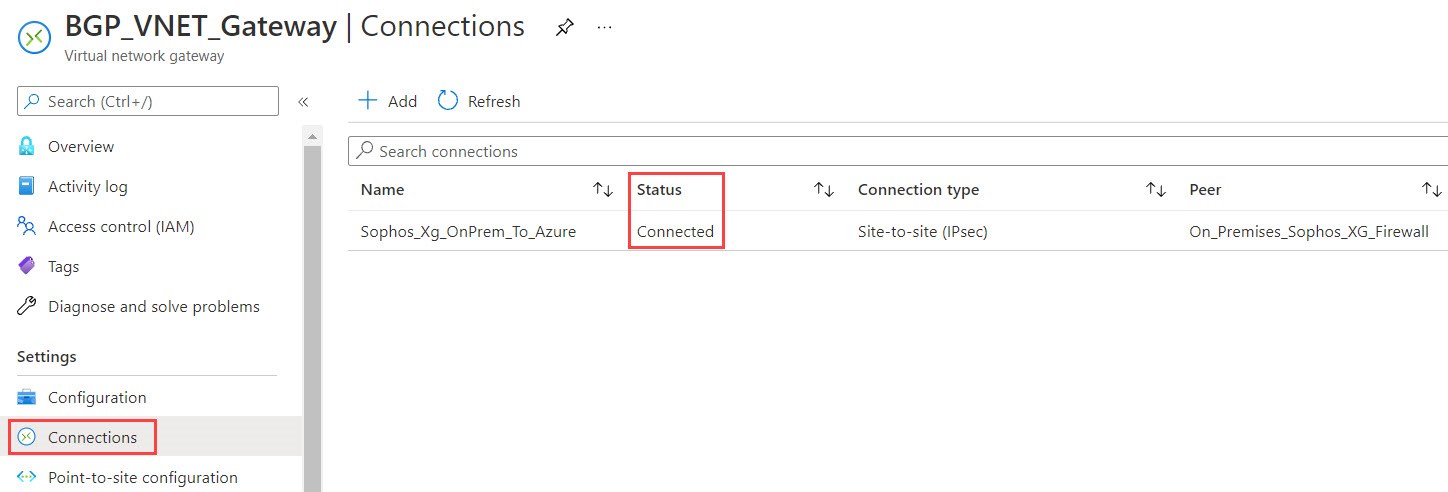Pin the BGP_VNET_Gateway blade
1448x492 pixels.
(565, 28)
